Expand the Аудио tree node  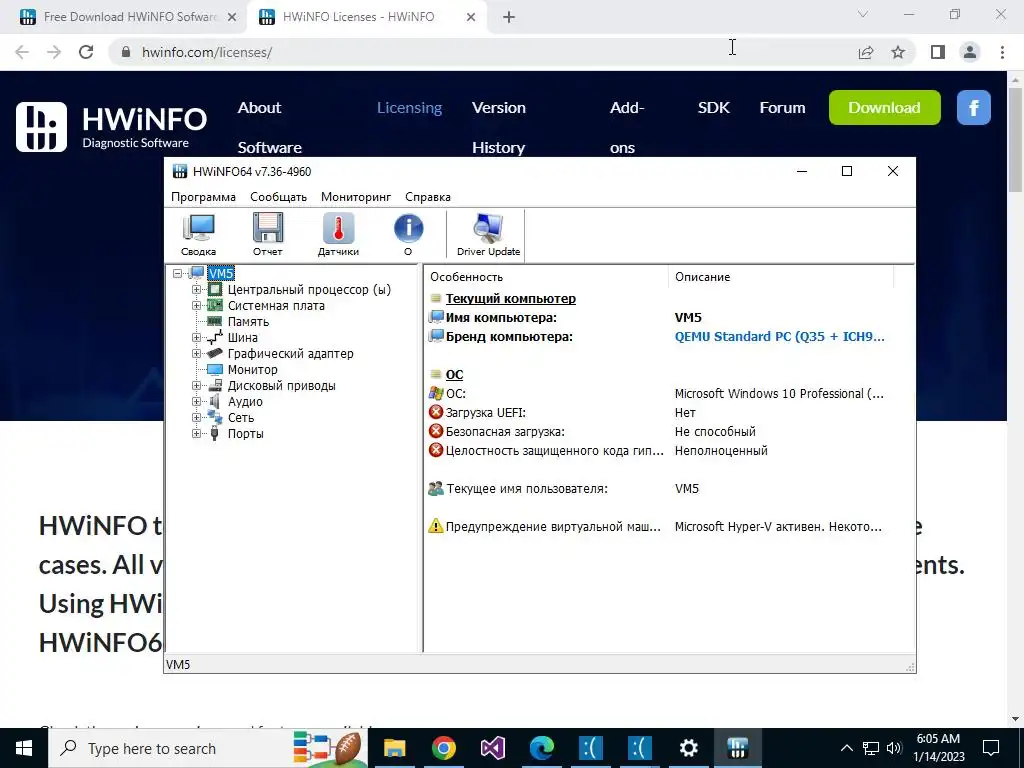tap(197, 402)
